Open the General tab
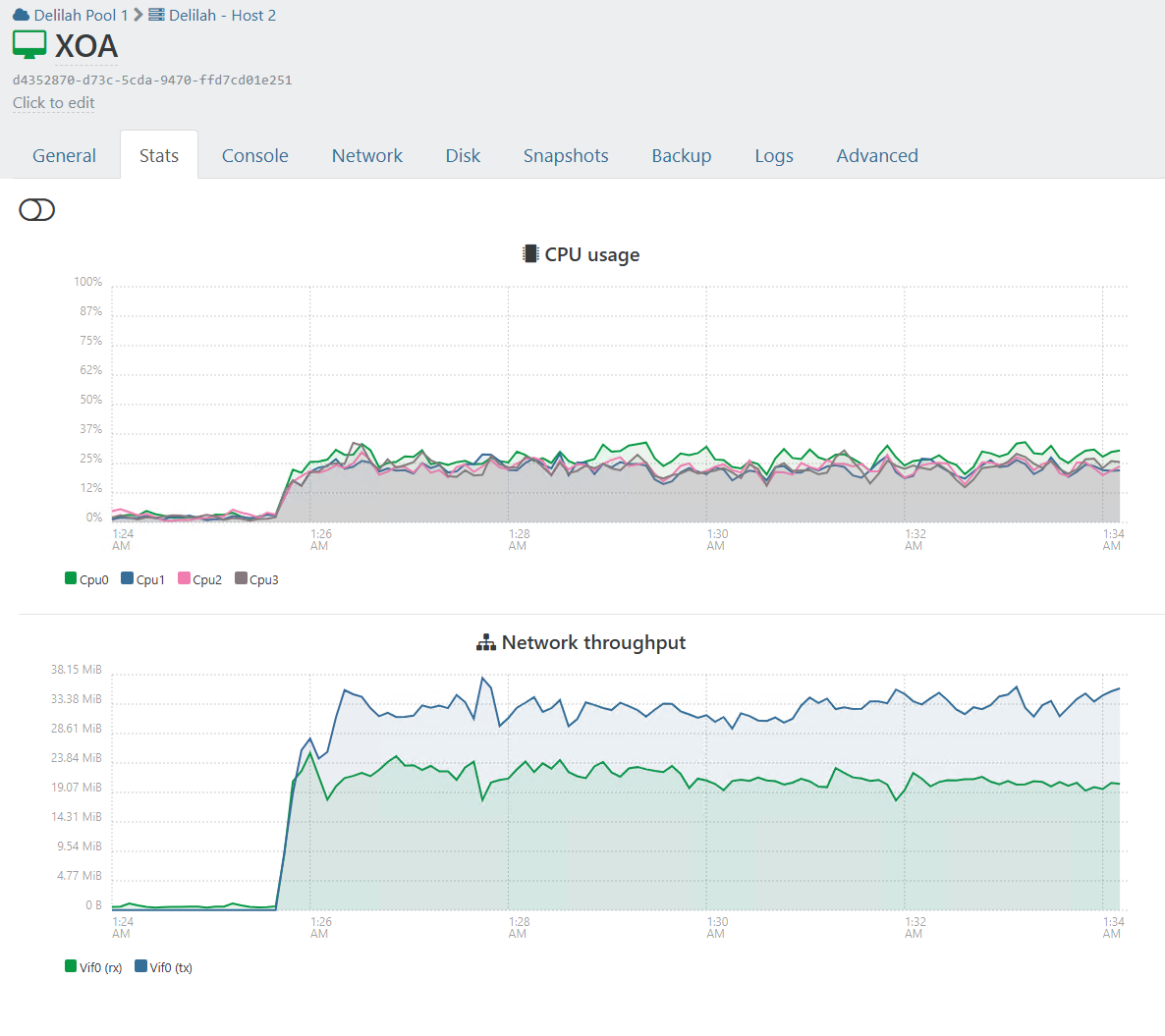The width and height of the screenshot is (1165, 1036). tap(64, 156)
